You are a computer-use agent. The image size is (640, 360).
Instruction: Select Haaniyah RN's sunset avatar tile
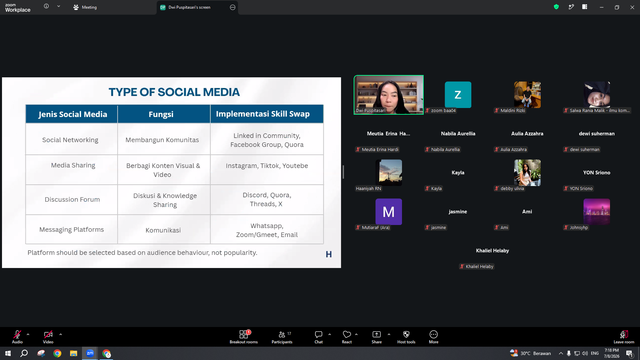pos(389,173)
